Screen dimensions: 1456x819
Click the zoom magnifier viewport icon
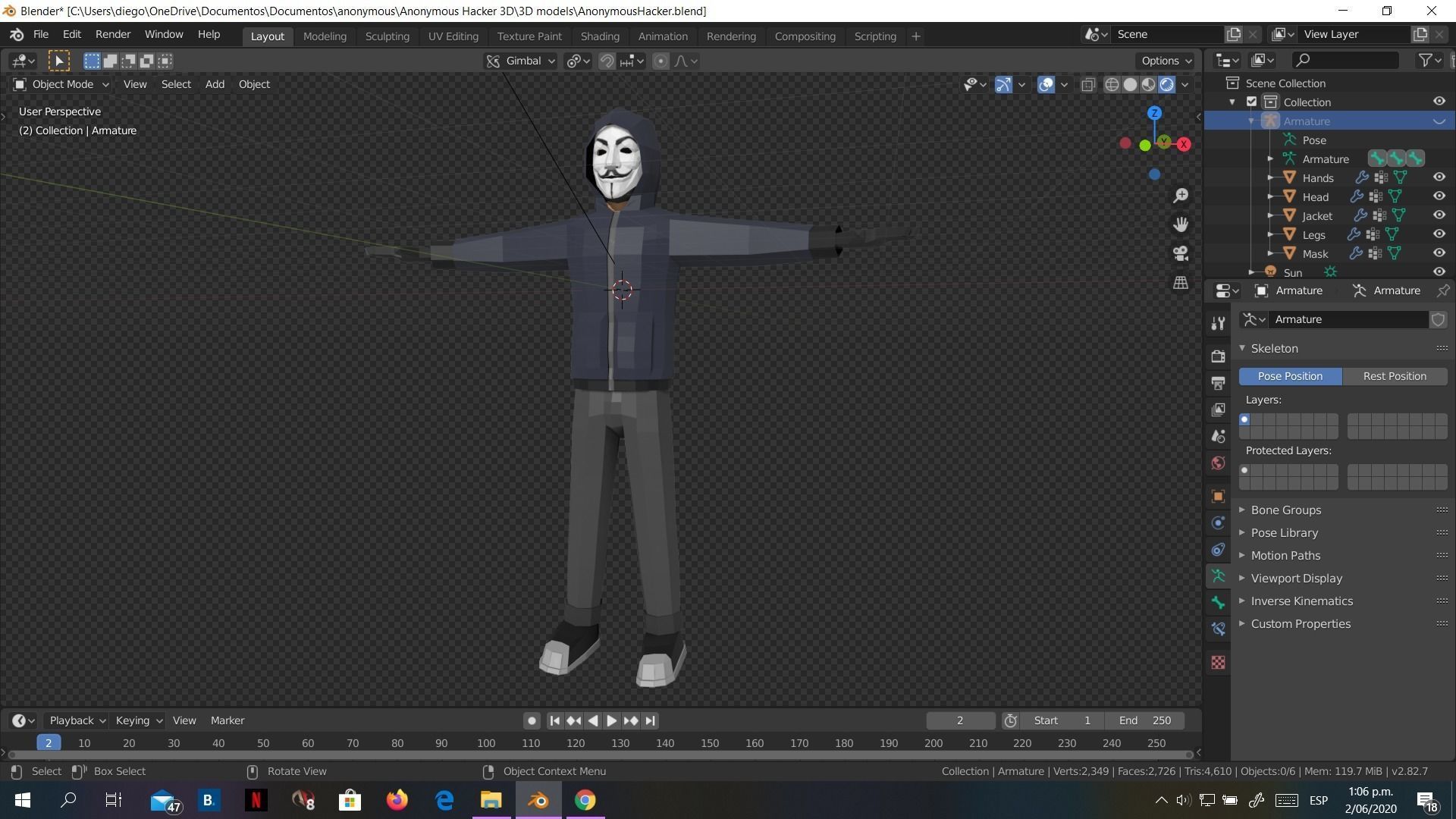pyautogui.click(x=1181, y=196)
